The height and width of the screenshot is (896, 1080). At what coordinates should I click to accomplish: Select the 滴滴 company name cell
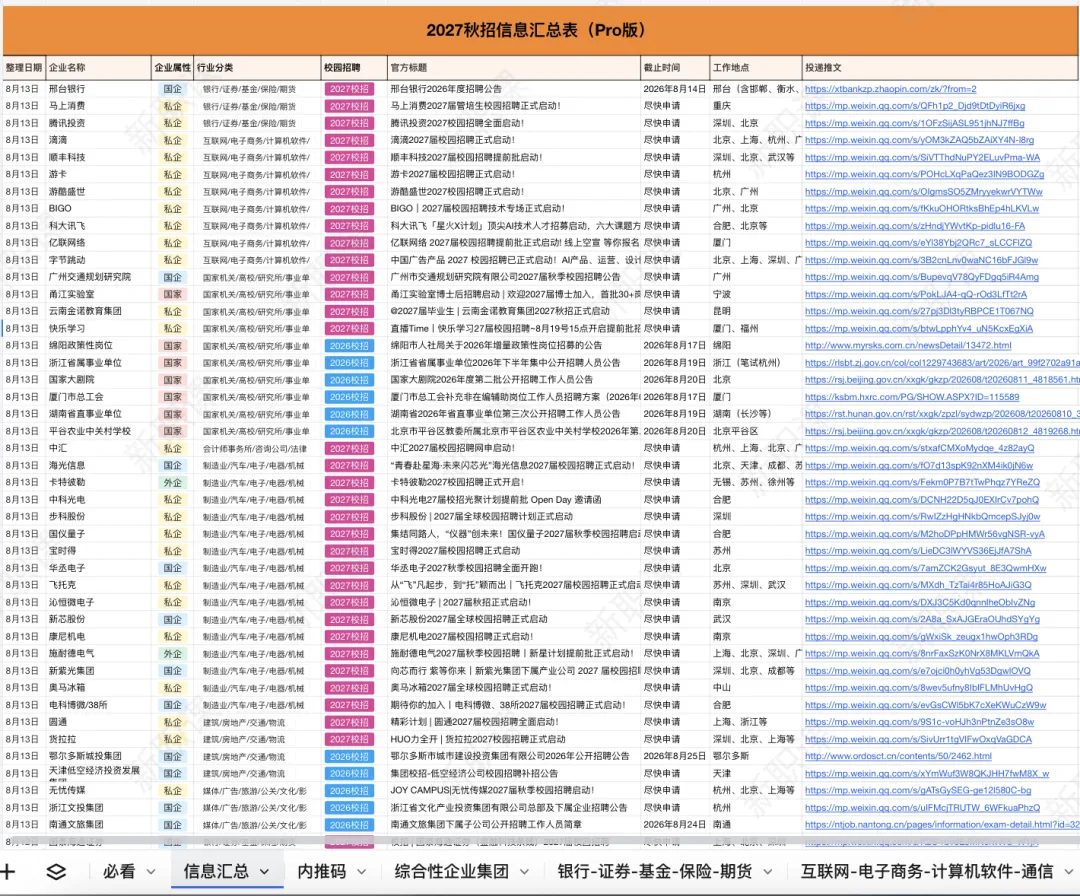tap(98, 140)
